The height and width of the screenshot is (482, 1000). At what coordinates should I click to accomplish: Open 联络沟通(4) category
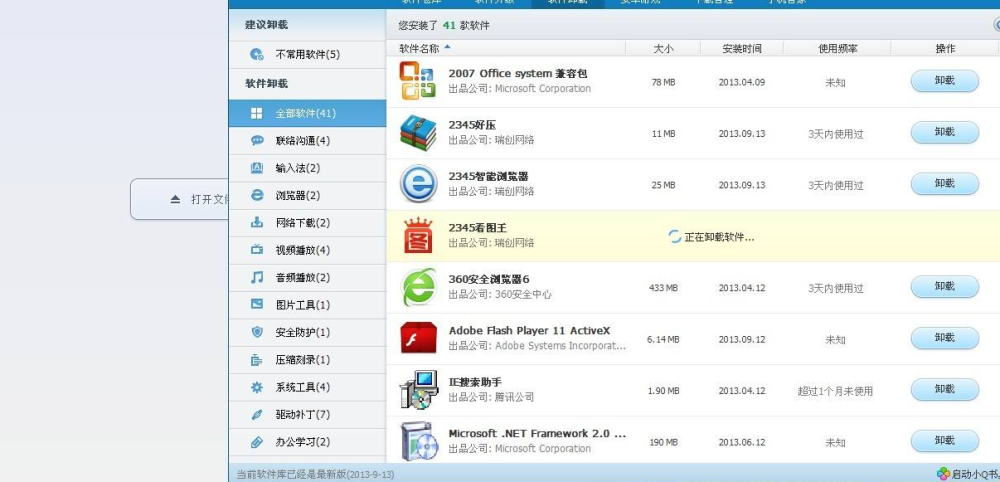coord(307,140)
